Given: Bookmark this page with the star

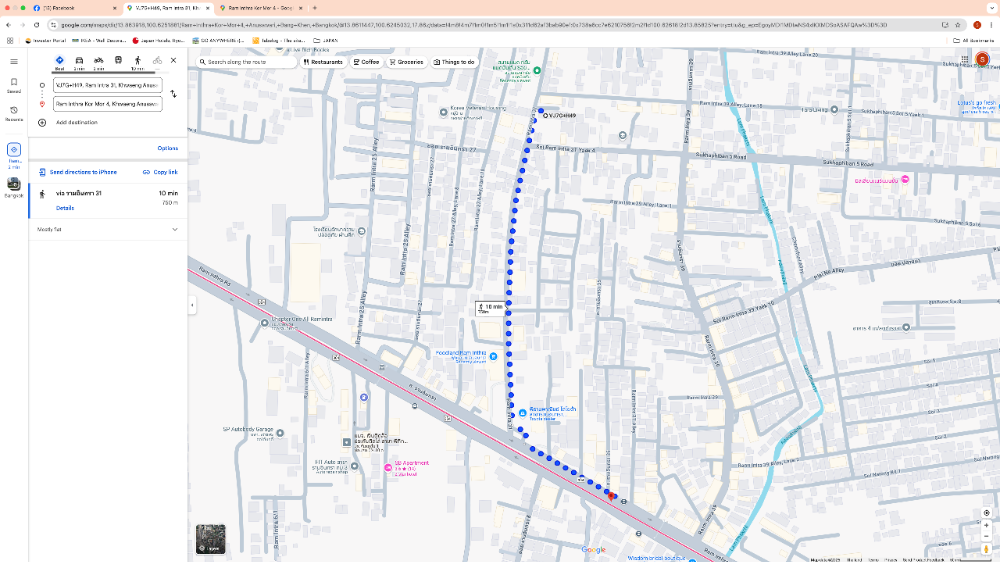Looking at the screenshot, I should pyautogui.click(x=957, y=25).
